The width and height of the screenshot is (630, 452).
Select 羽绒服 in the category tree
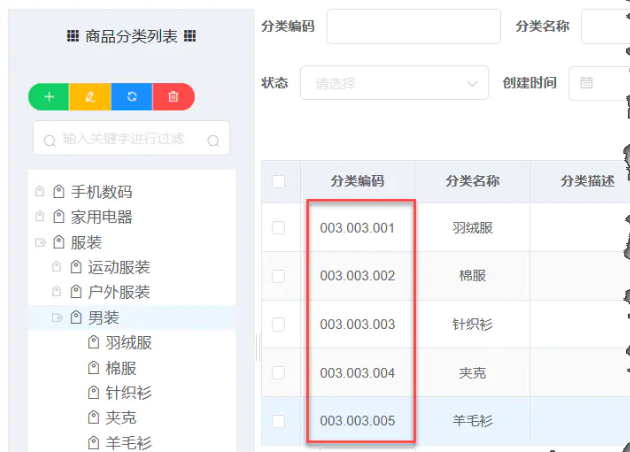(129, 343)
